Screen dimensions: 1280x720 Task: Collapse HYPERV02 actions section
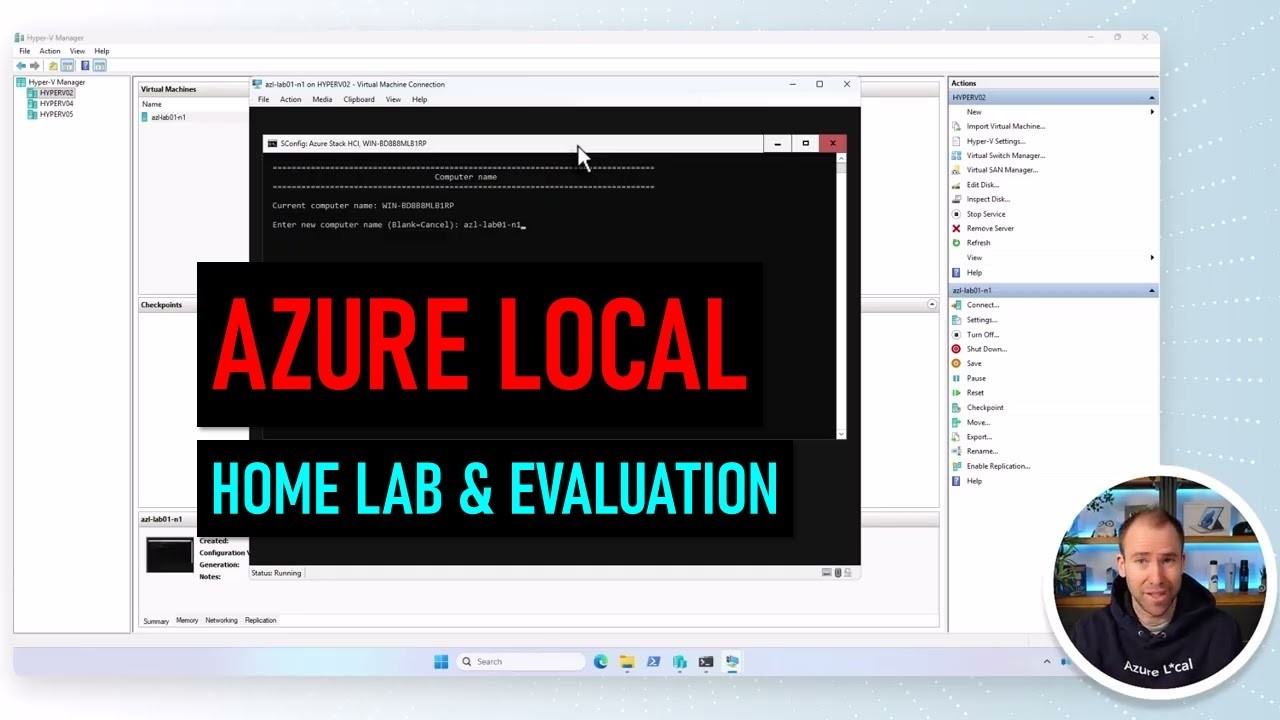coord(1152,98)
